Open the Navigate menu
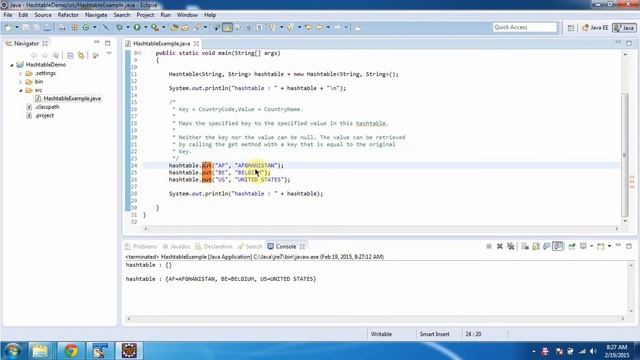This screenshot has height=360, width=640. point(96,15)
